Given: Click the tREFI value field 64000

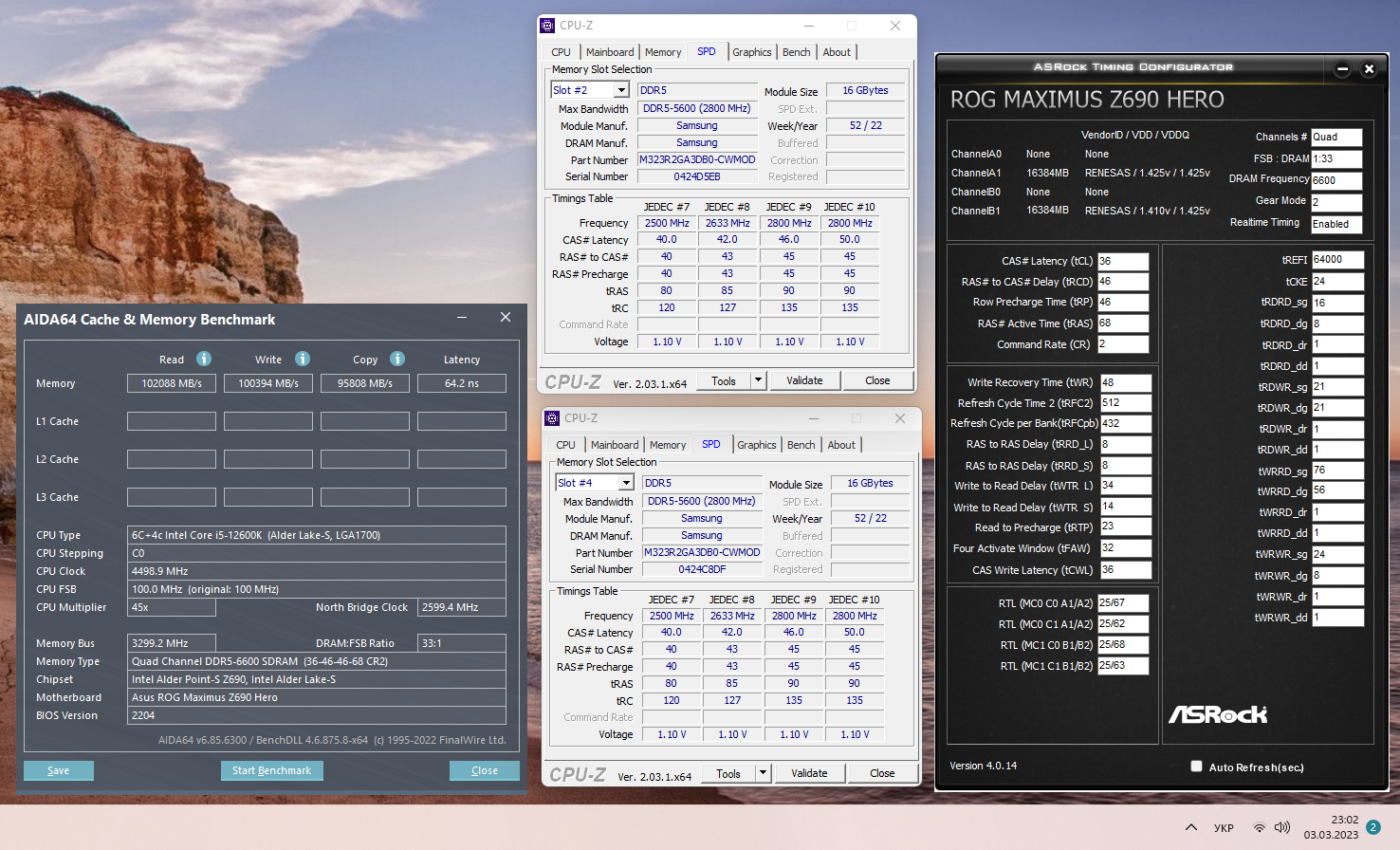Looking at the screenshot, I should pos(1337,259).
